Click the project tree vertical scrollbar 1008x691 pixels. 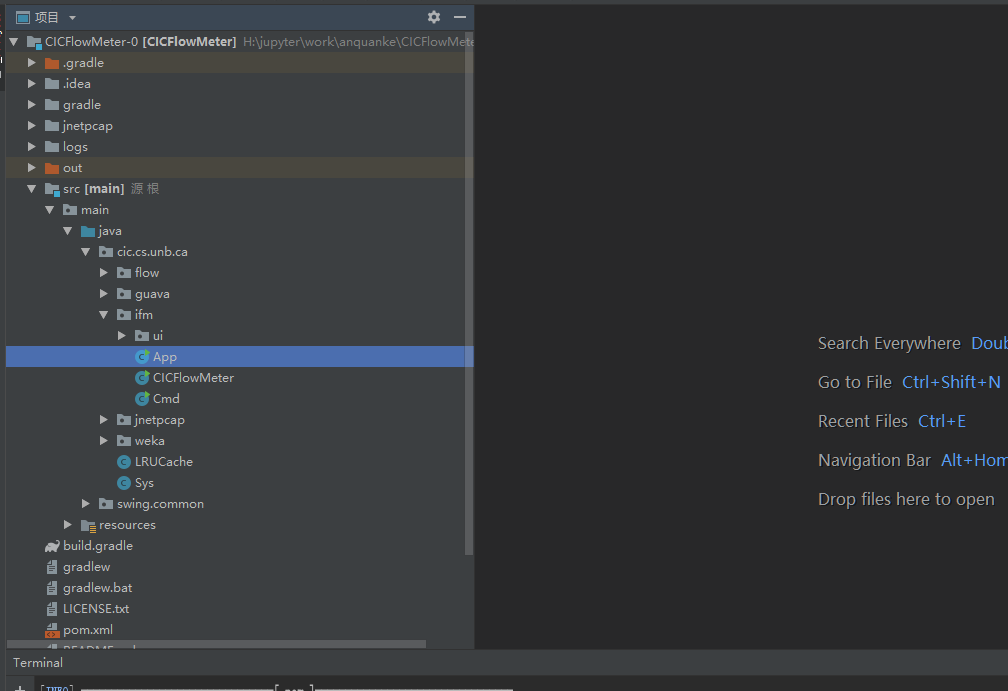[x=469, y=300]
